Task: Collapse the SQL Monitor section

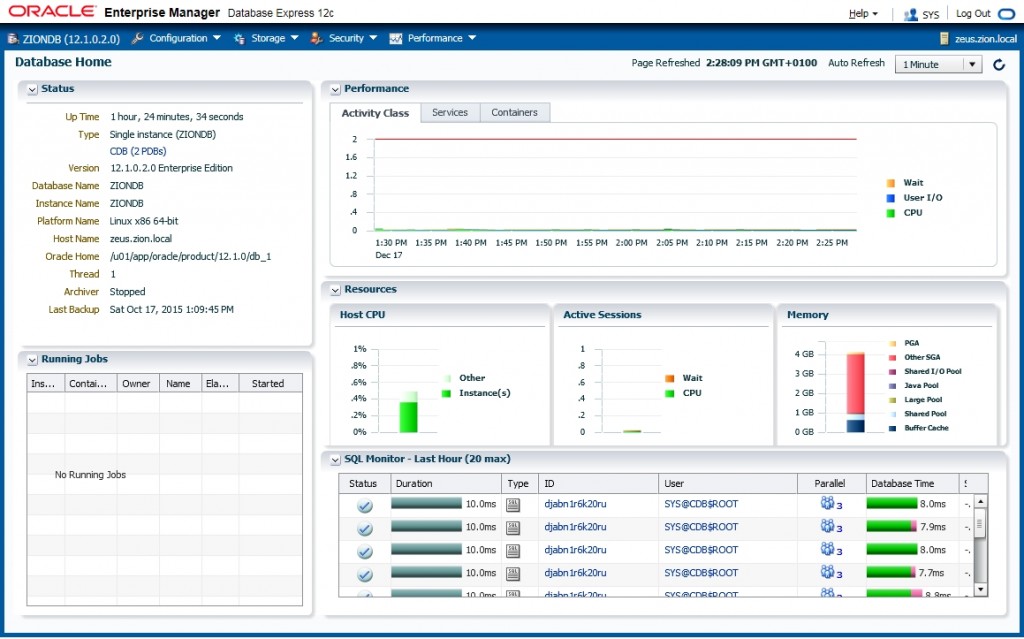Action: coord(333,458)
